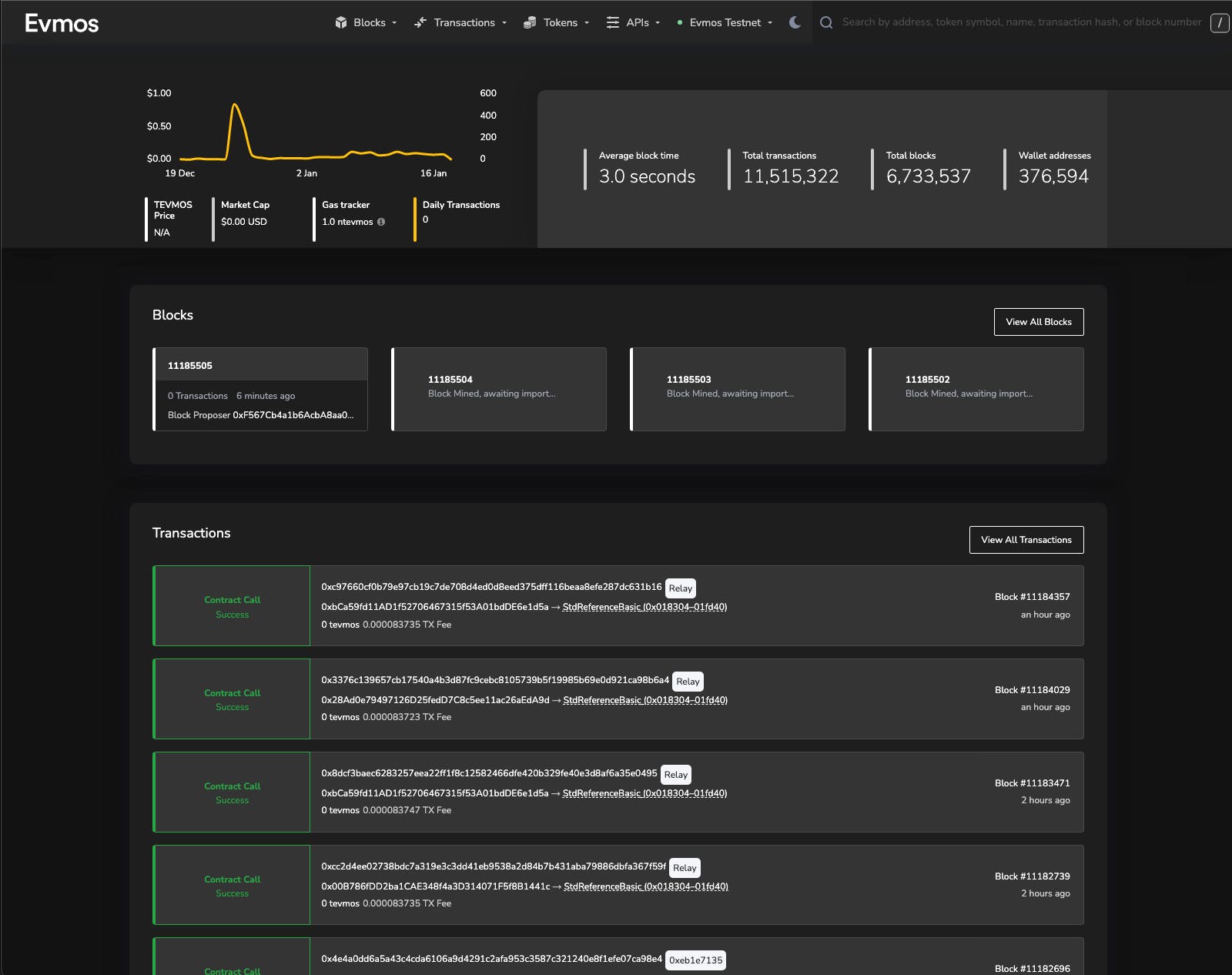Expand the Tokens dropdown arrow
Screen dimensions: 1232x975
[x=587, y=22]
